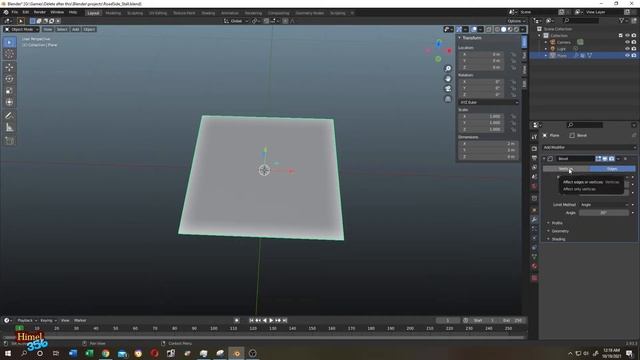Toggle X-ray mode in the viewport header

(489, 29)
